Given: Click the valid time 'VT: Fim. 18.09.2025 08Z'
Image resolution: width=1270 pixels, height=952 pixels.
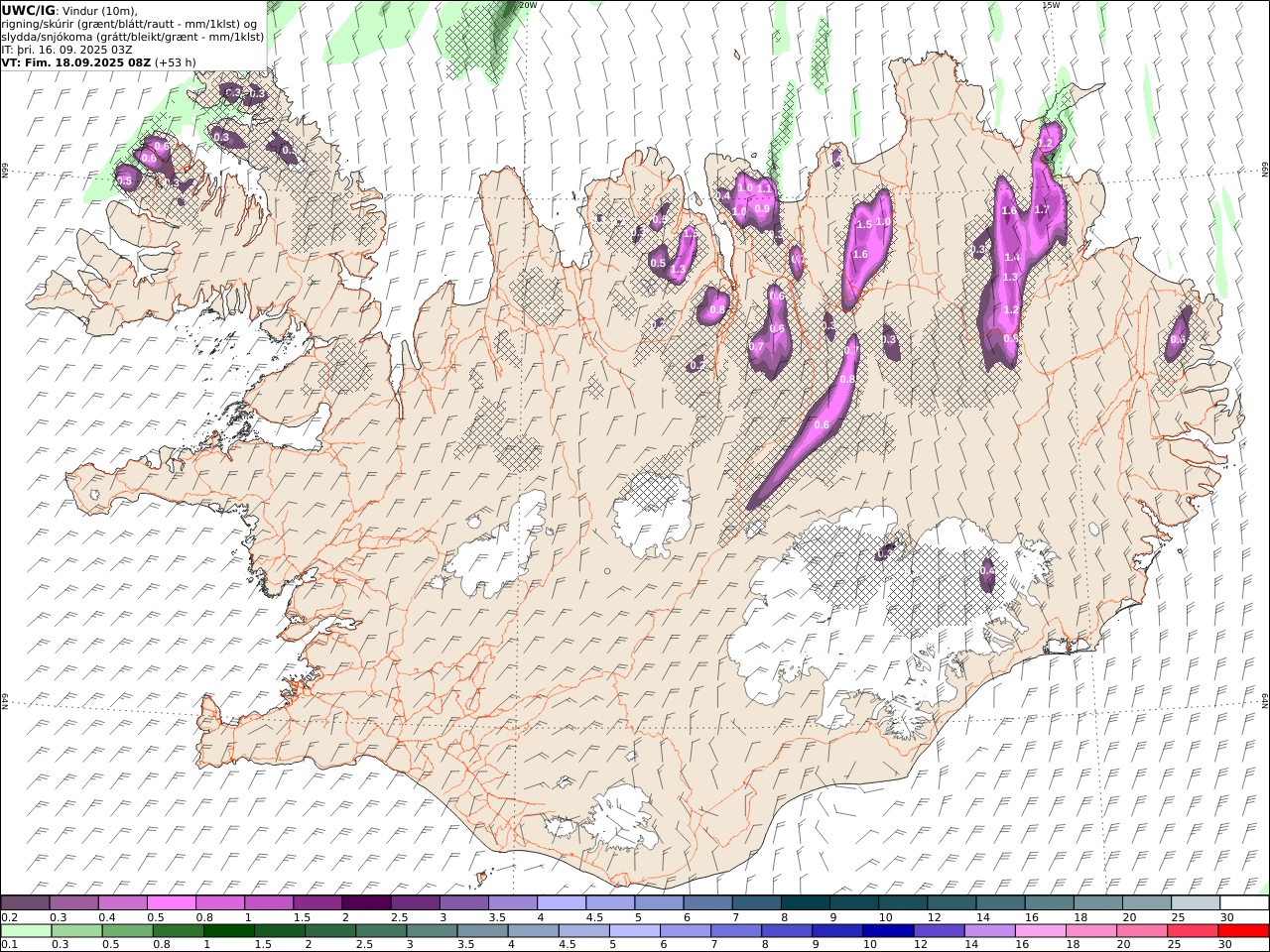Looking at the screenshot, I should 75,62.
